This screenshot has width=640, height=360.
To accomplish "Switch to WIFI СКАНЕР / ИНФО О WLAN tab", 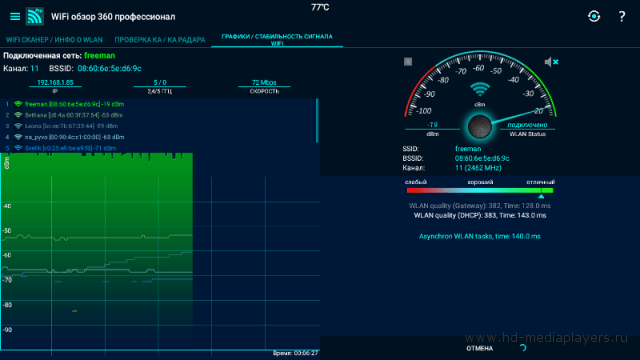I will 54,40.
